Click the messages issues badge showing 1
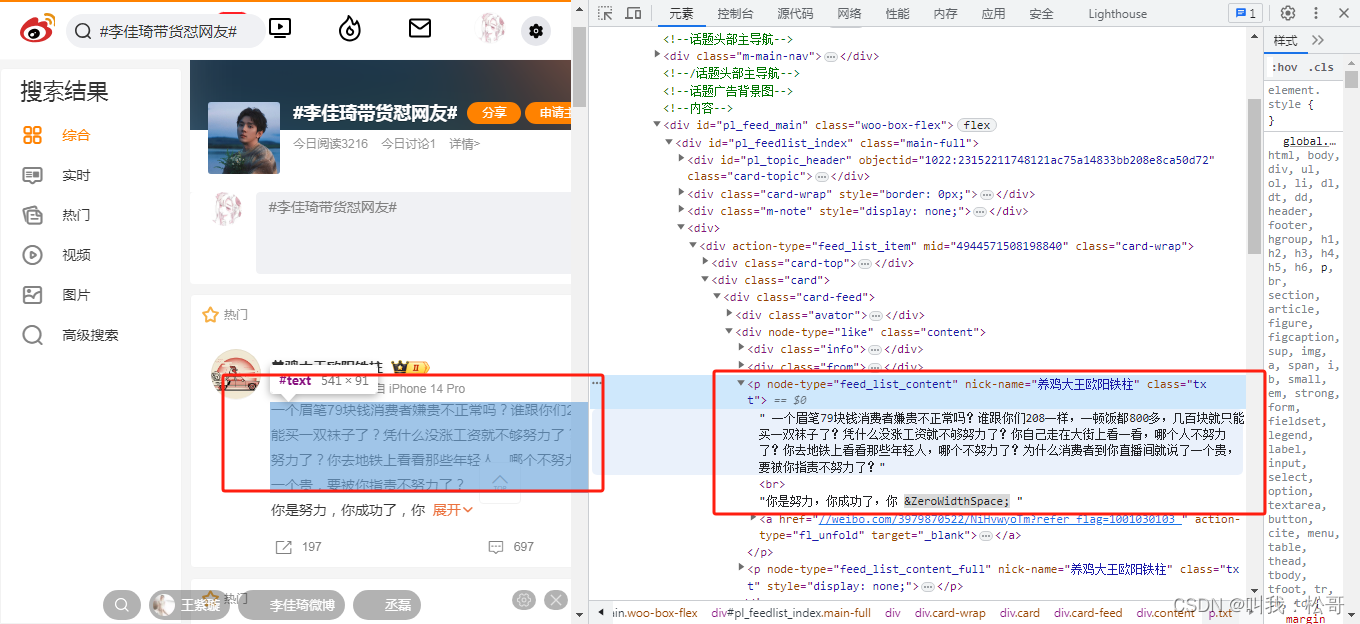The height and width of the screenshot is (624, 1360). [1246, 13]
